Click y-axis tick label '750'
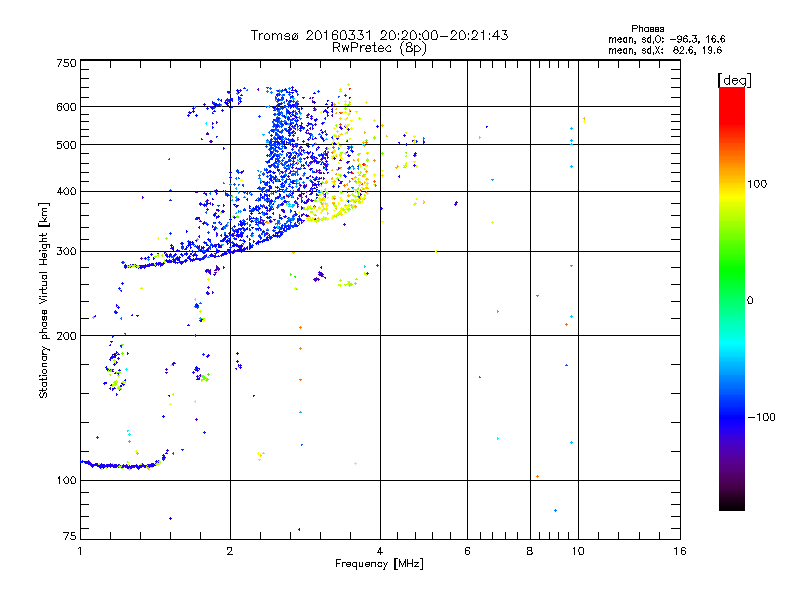This screenshot has height=600, width=800. [66, 63]
